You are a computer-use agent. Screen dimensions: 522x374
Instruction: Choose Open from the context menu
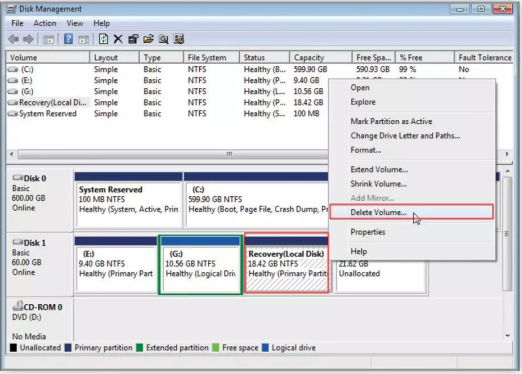(x=412, y=88)
